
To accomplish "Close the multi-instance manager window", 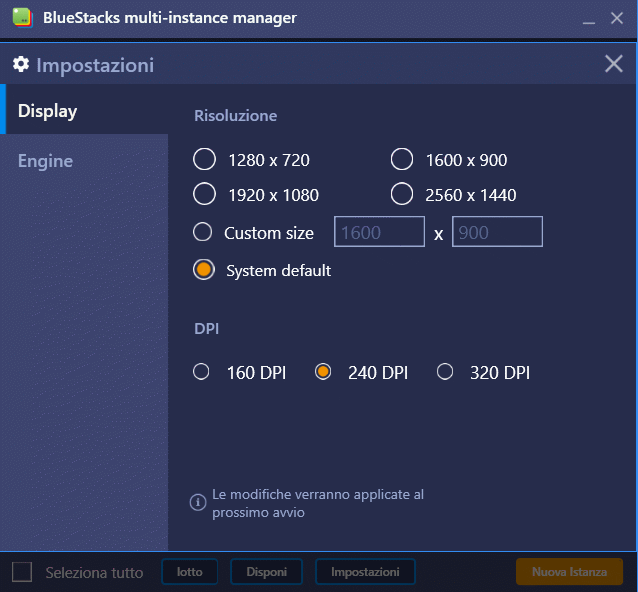I will click(617, 18).
